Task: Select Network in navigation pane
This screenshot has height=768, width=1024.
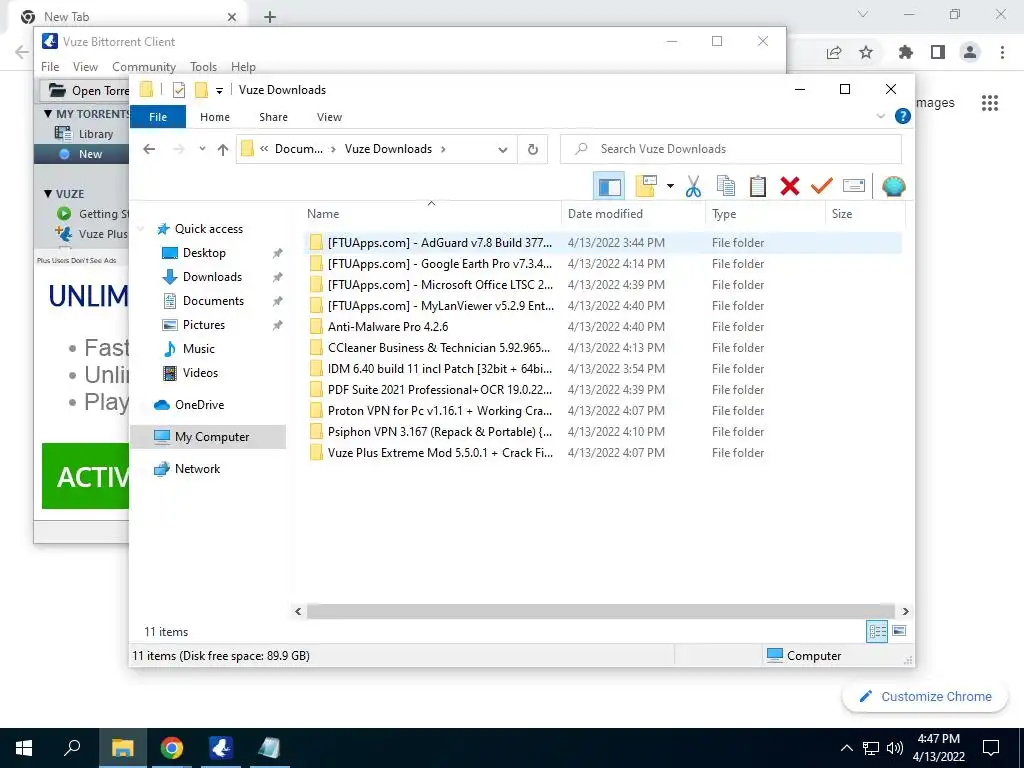Action: pyautogui.click(x=197, y=469)
